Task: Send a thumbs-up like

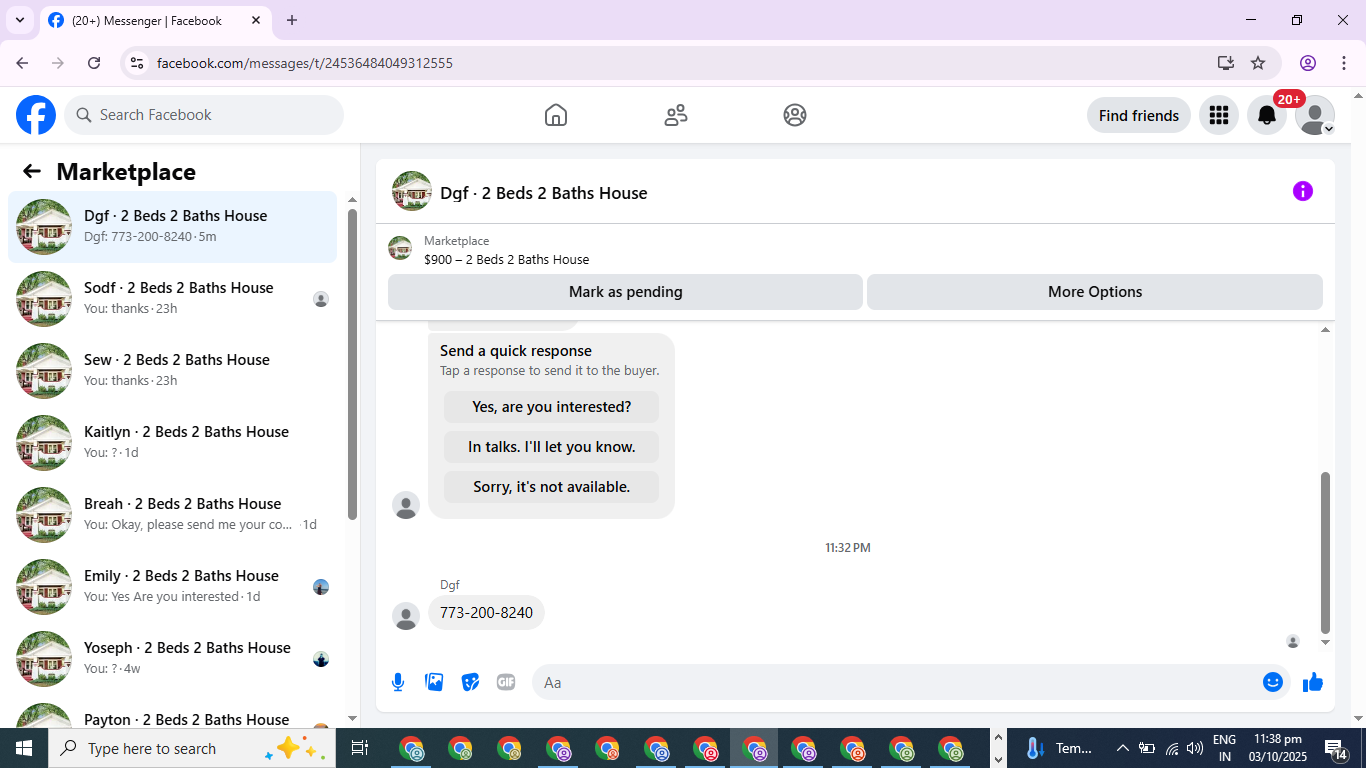Action: click(x=1313, y=682)
